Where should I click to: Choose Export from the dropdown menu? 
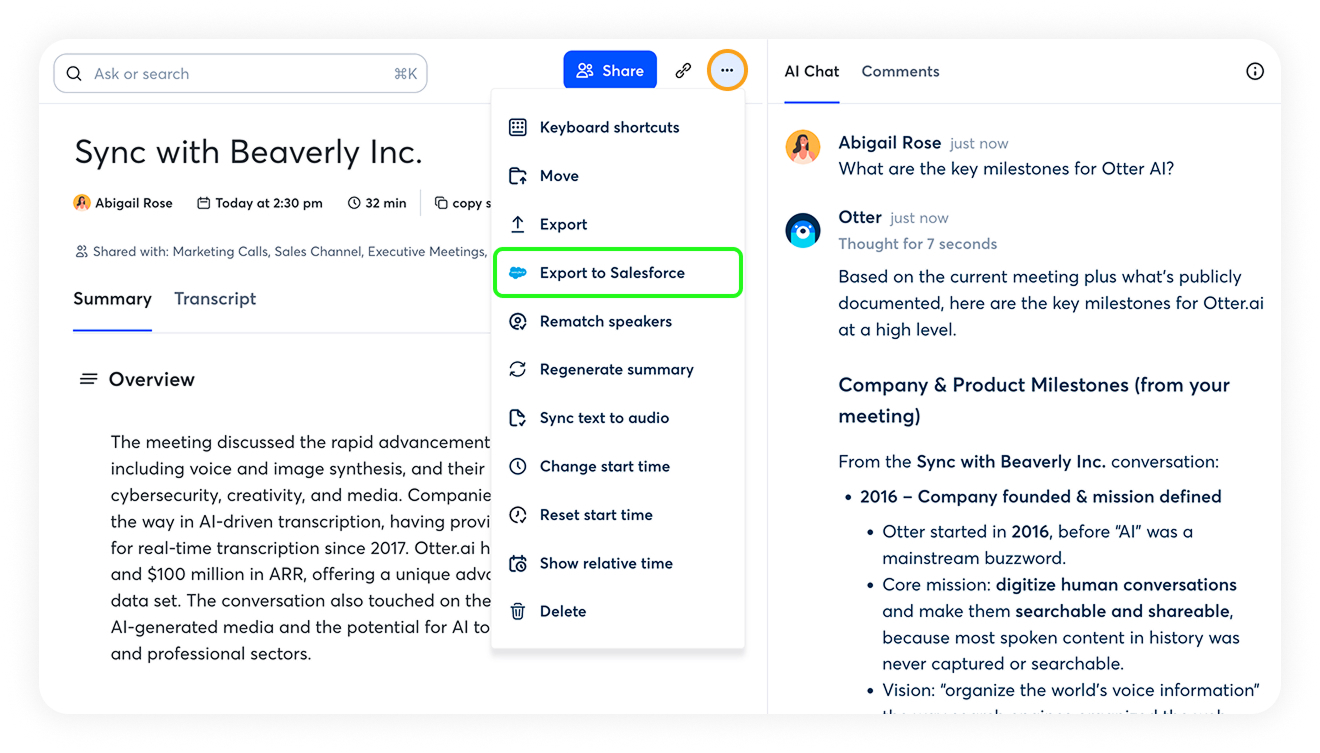coord(563,225)
